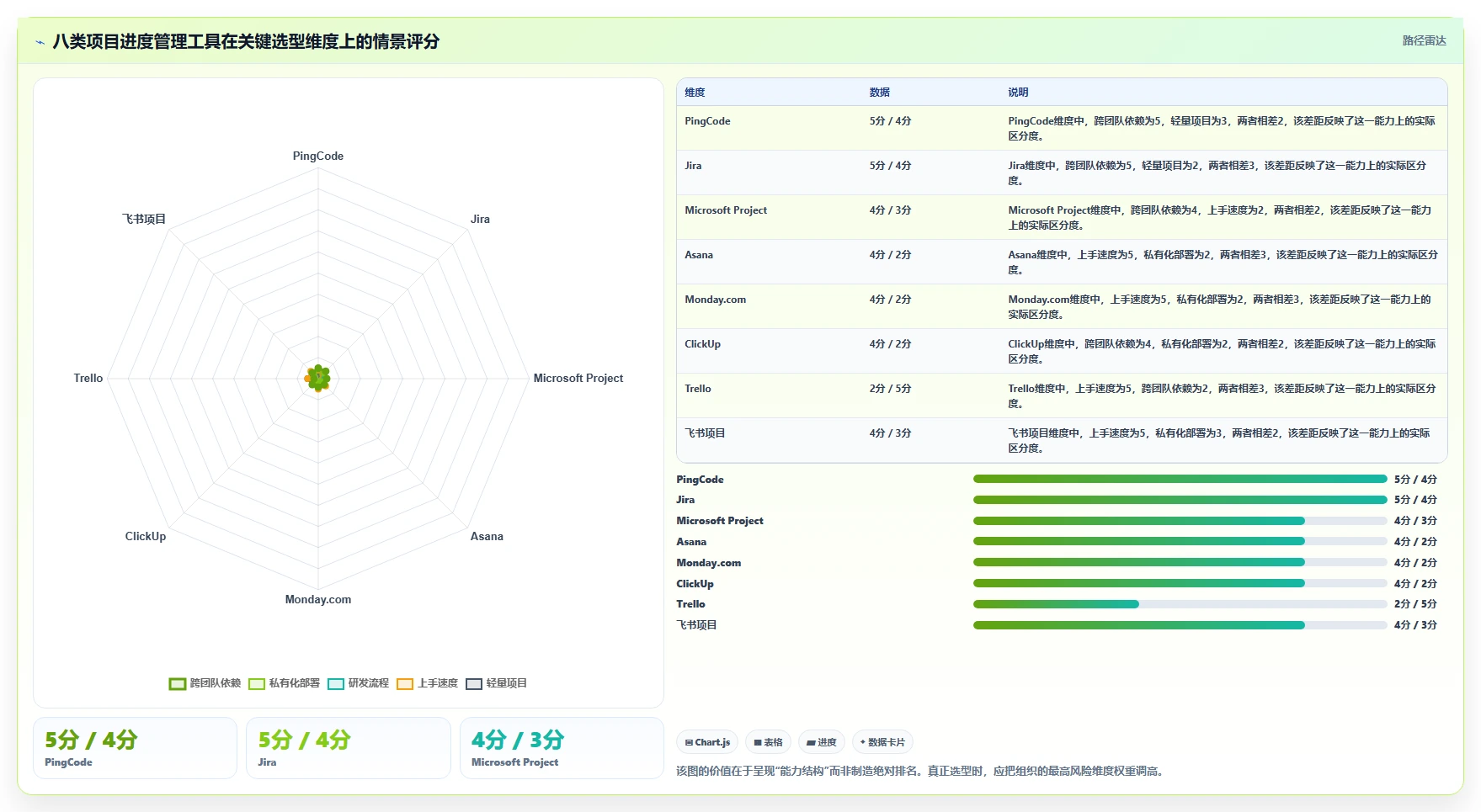
Task: Click the PingCode progress bar
Action: click(1180, 479)
